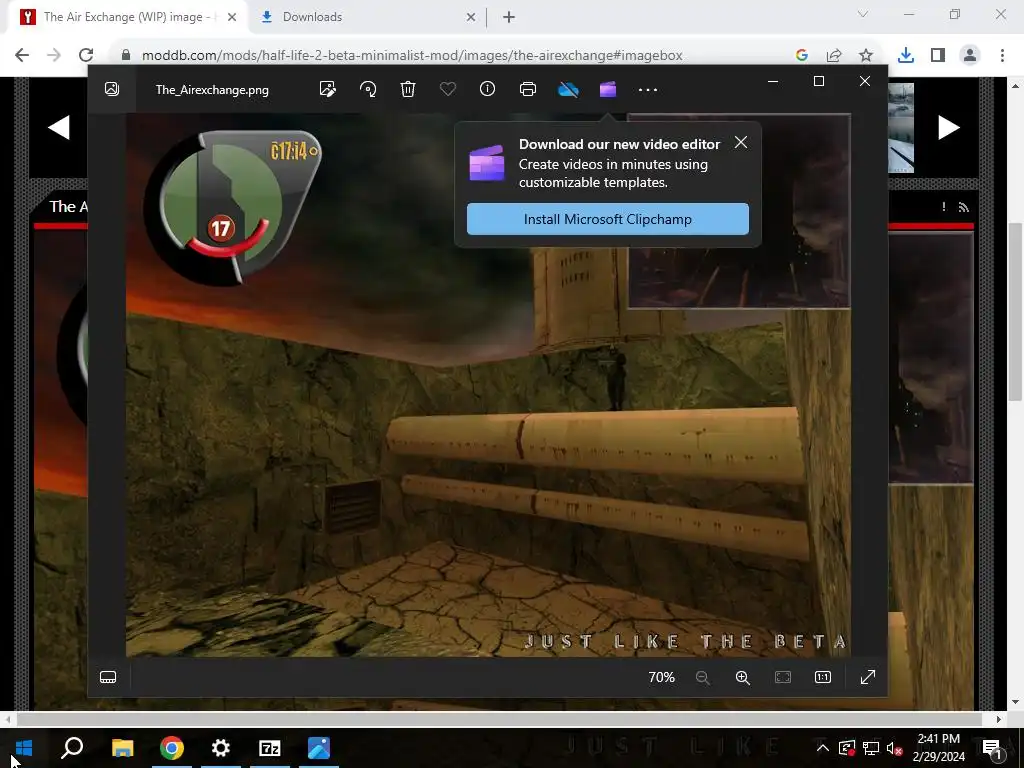Click the moddb.com address bar

(411, 56)
